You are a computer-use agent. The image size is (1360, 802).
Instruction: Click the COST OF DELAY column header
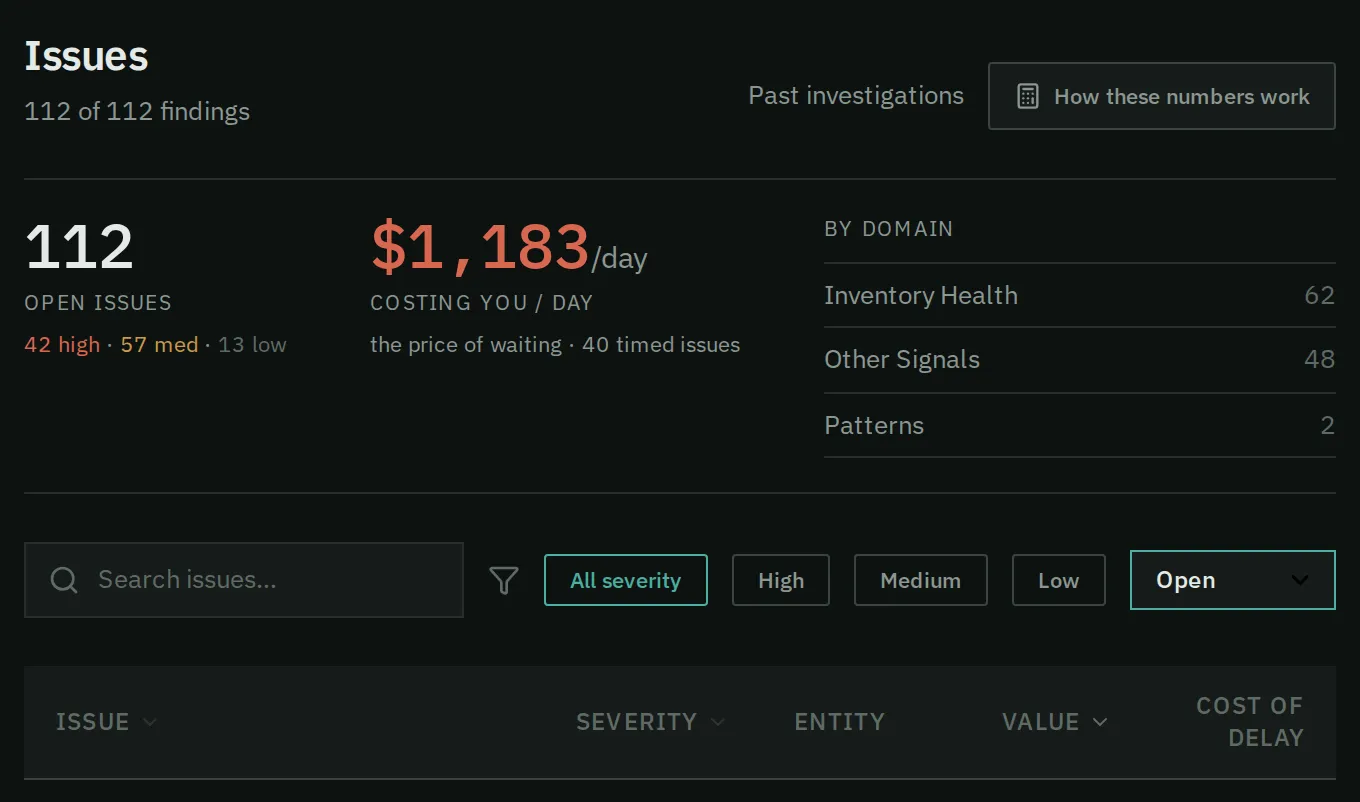click(x=1250, y=722)
